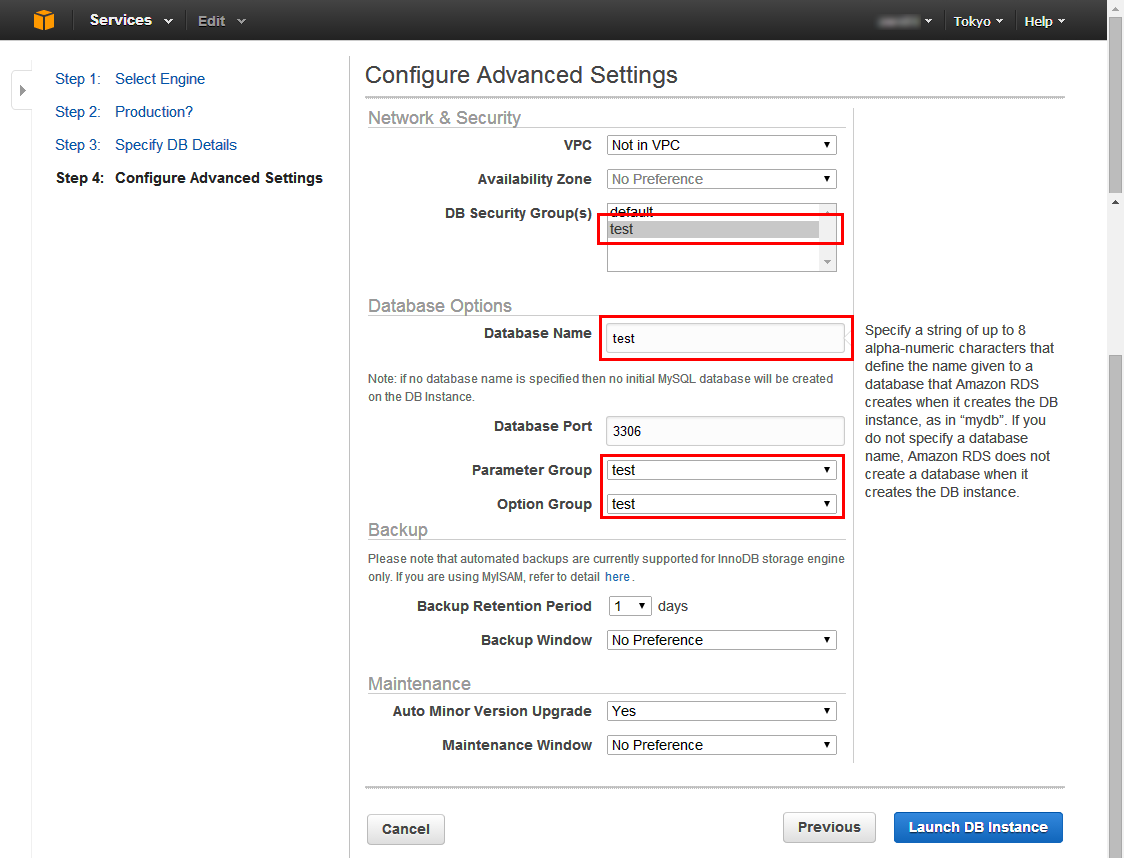The width and height of the screenshot is (1124, 858).
Task: Open the Edit menu
Action: 221,21
